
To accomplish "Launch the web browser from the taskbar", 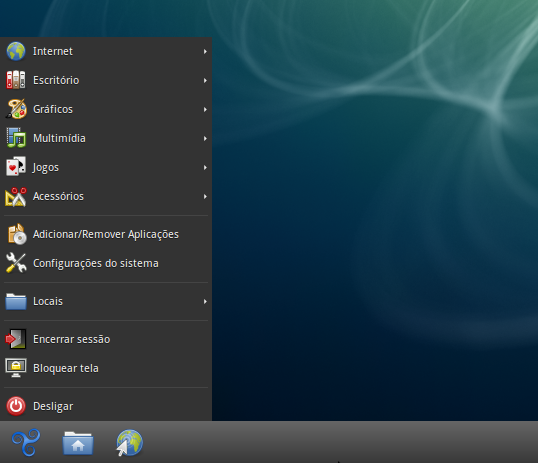I will tap(129, 443).
